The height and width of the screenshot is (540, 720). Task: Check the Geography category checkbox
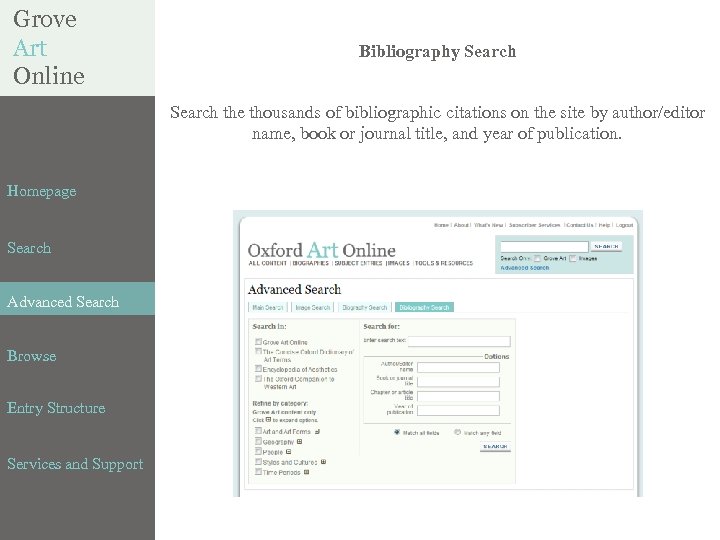click(x=258, y=441)
